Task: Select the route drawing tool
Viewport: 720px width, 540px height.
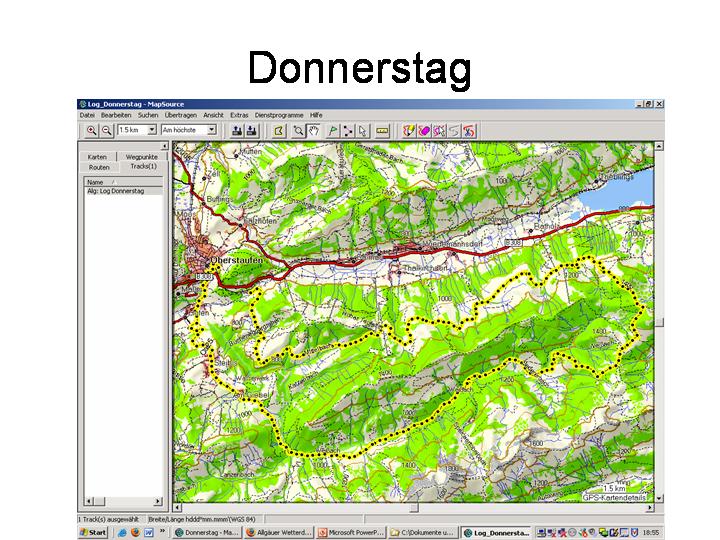Action: (x=348, y=130)
